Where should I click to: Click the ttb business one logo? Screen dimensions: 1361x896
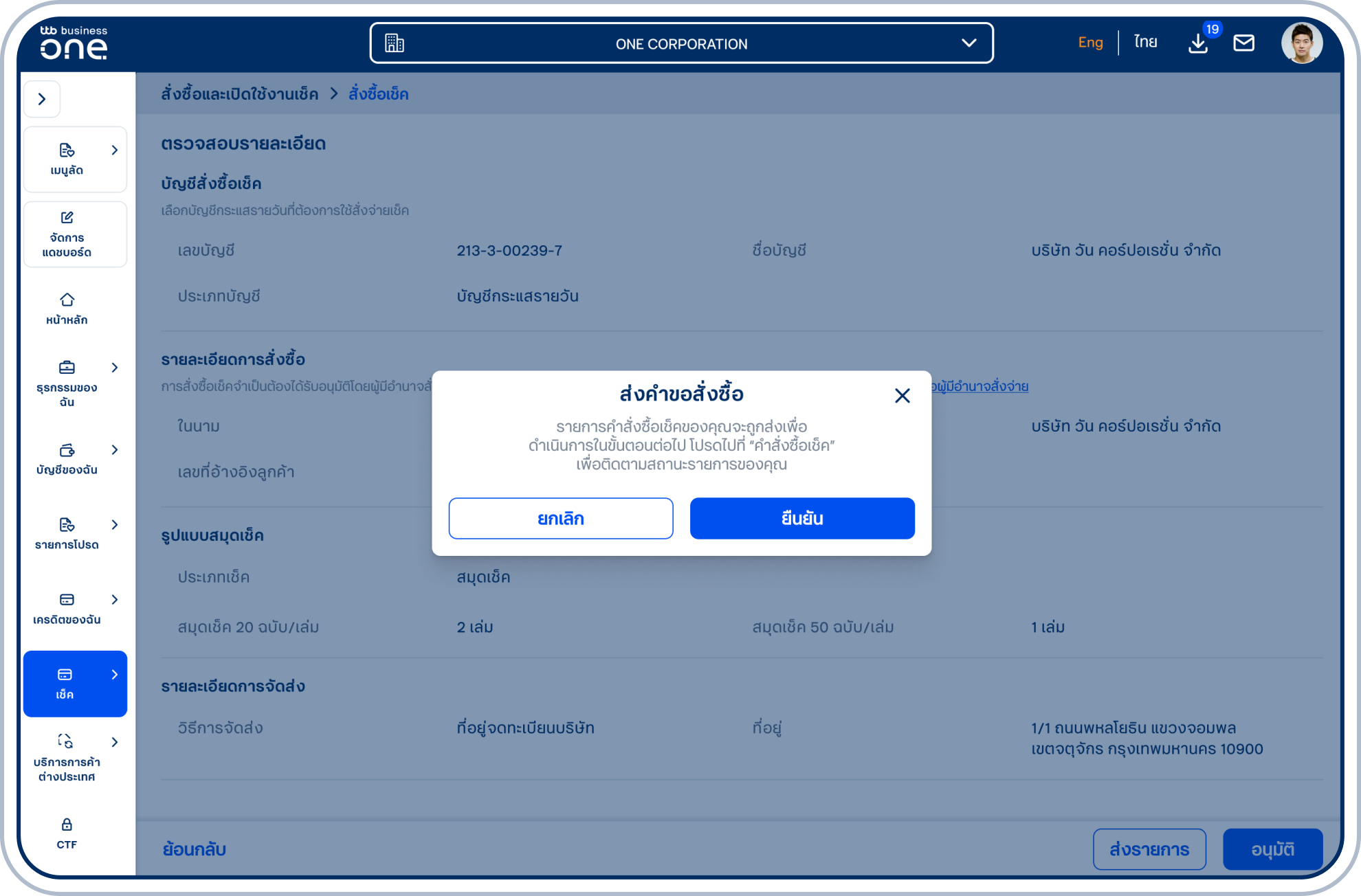[74, 43]
